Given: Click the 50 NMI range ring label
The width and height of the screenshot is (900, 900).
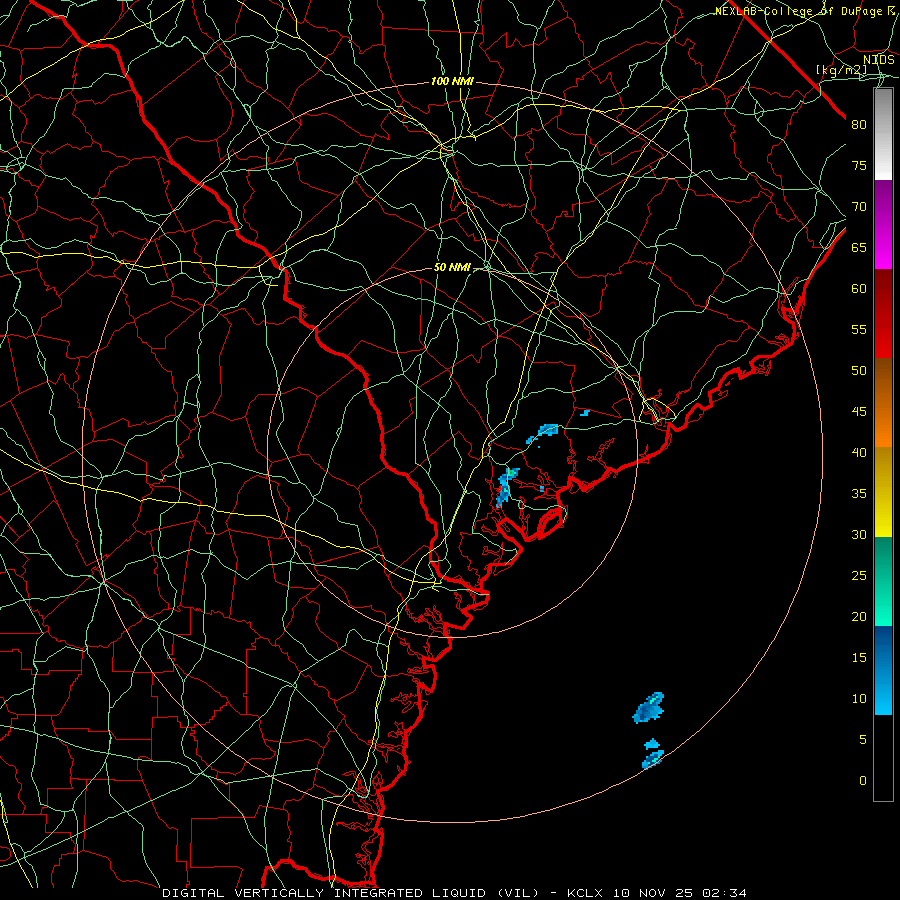Looking at the screenshot, I should [452, 267].
